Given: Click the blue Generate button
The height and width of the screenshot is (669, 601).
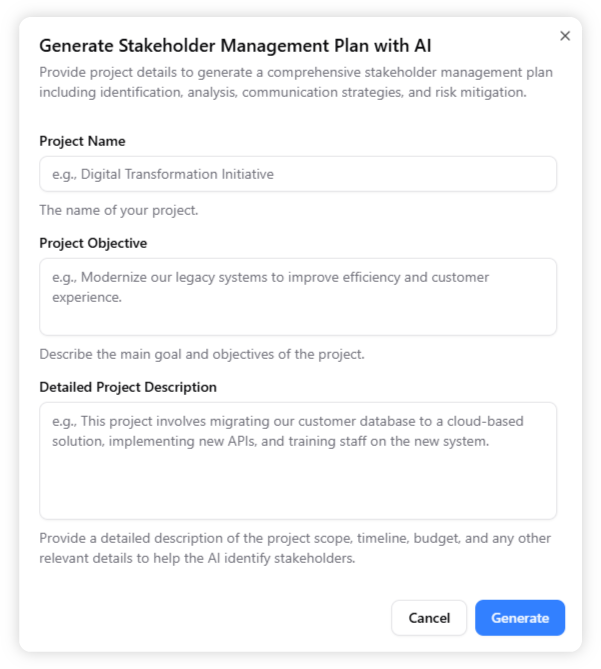Looking at the screenshot, I should click(x=519, y=618).
